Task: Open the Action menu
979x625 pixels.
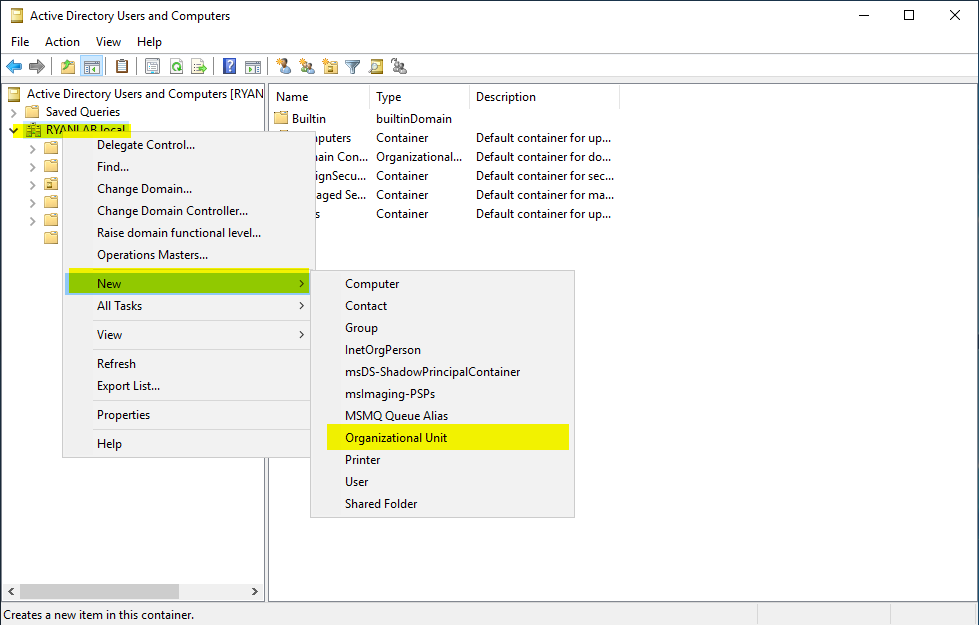Action: (62, 41)
